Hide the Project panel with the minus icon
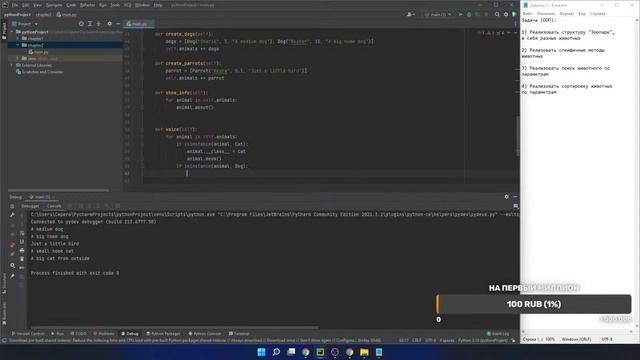 pyautogui.click(x=118, y=24)
